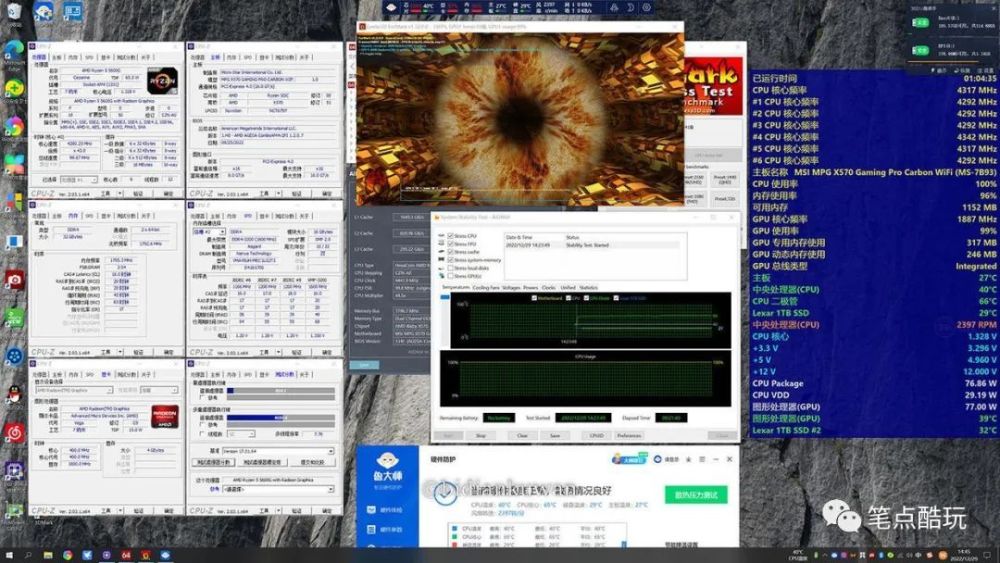The height and width of the screenshot is (563, 1000).
Task: Expand 工具 arrow in CPU-Z processor window
Action: (x=120, y=193)
